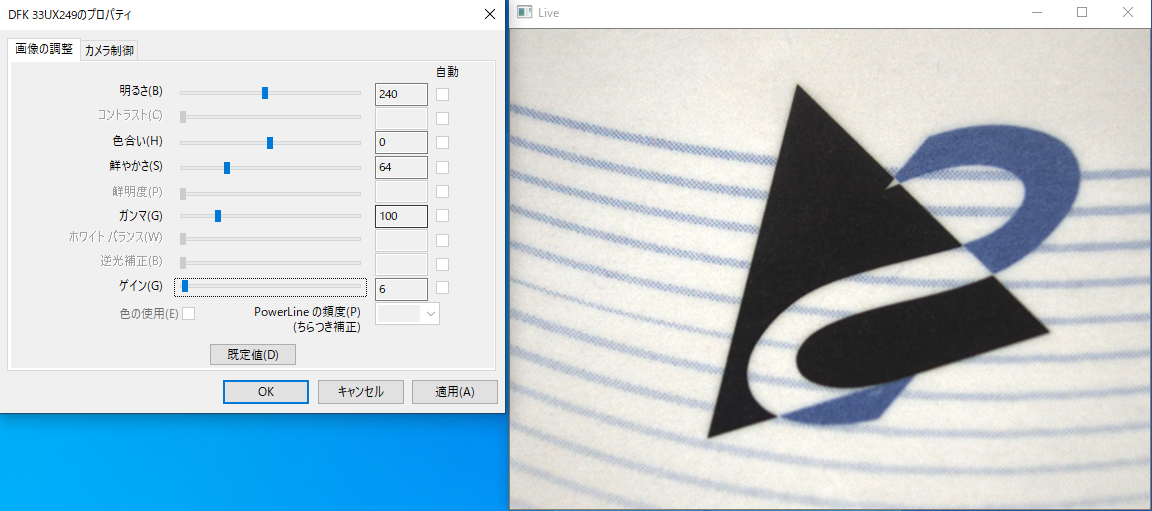The image size is (1152, 511).
Task: Select the 画像の調整 tab
Action: 44,49
